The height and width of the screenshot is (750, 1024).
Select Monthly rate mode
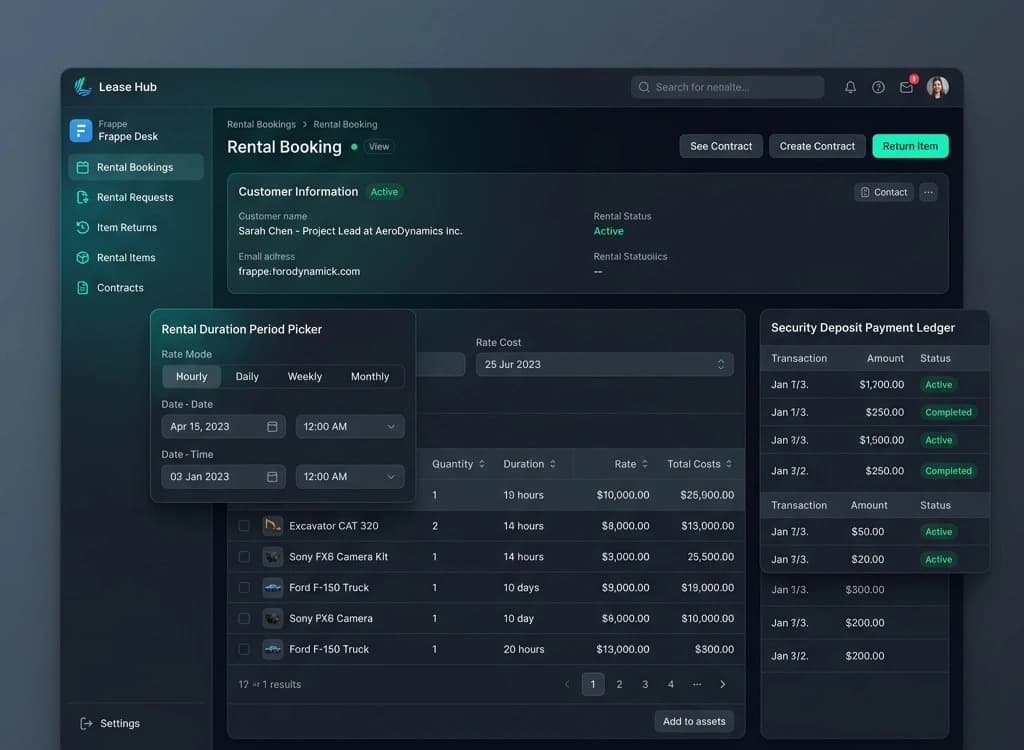[x=370, y=376]
